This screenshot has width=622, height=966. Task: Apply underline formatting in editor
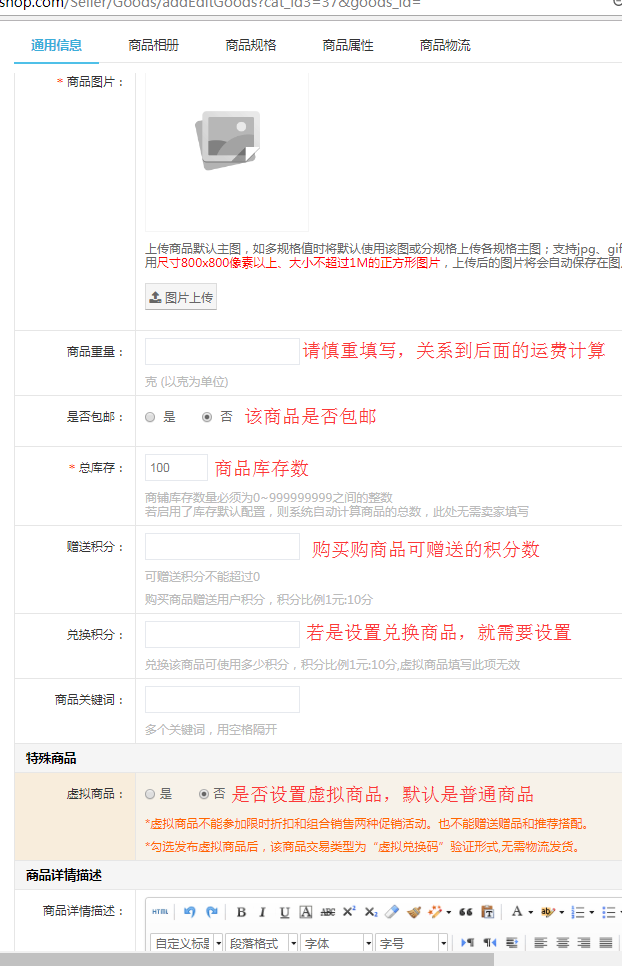click(284, 912)
